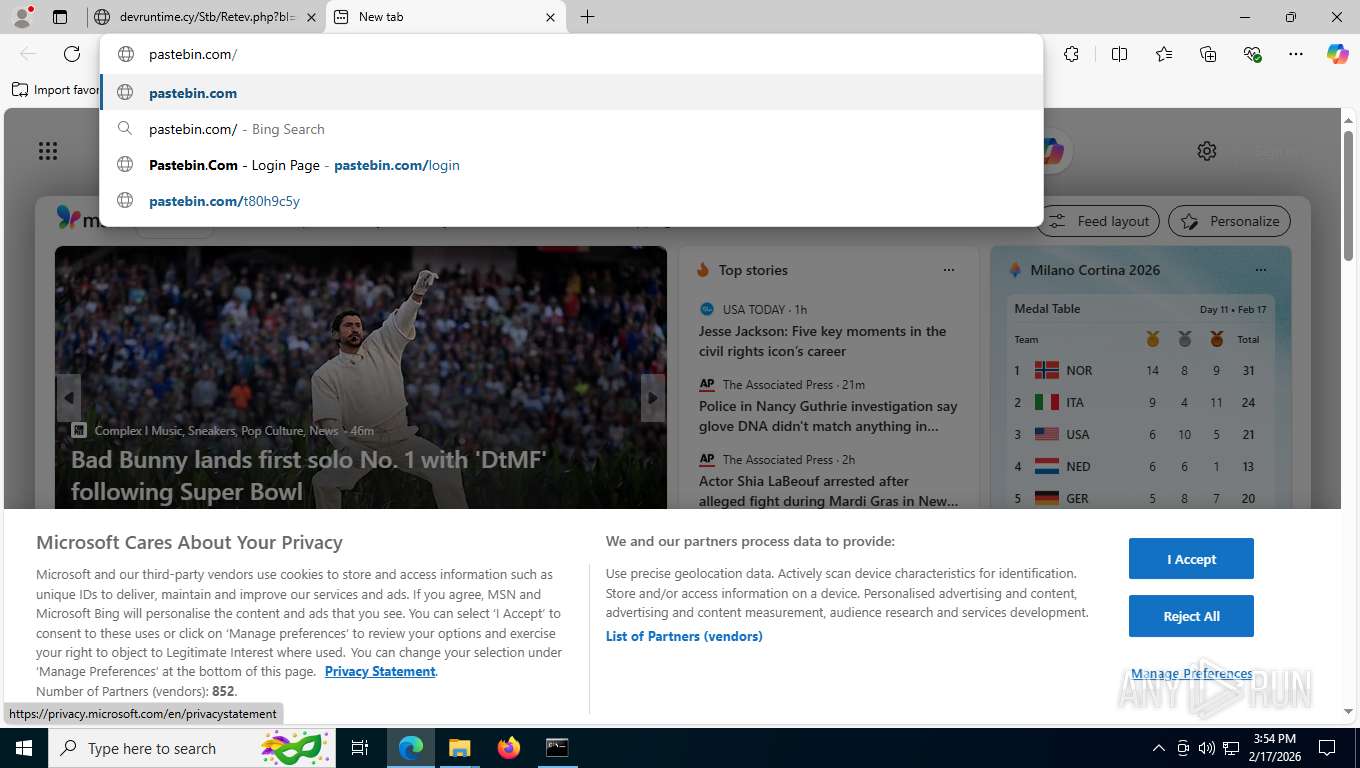Open the Manage Preferences link
Image resolution: width=1360 pixels, height=768 pixels.
[1191, 673]
